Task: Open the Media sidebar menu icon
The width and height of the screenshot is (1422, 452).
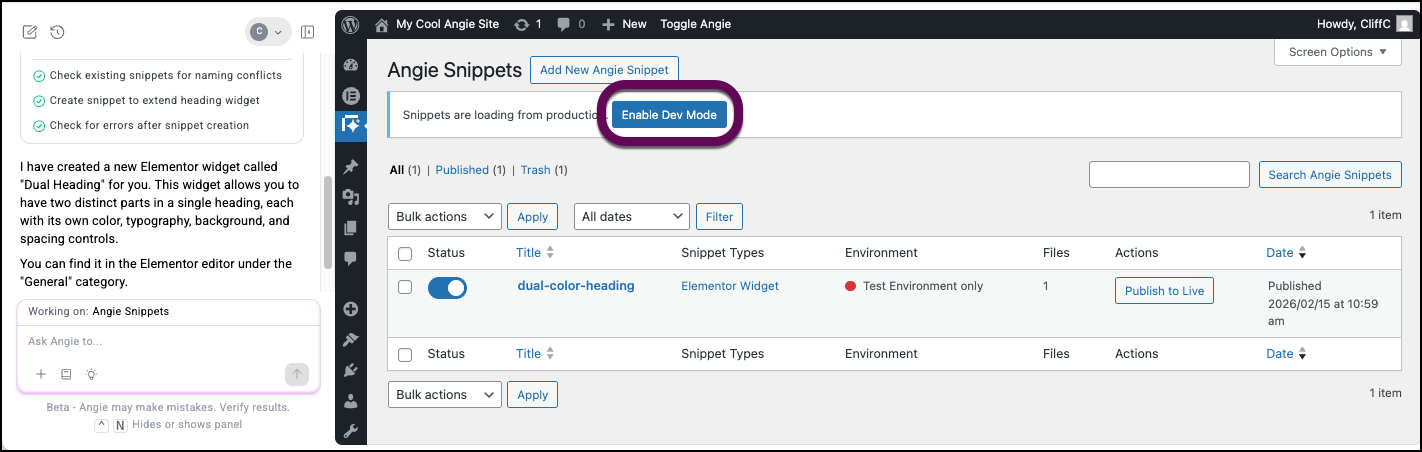Action: (351, 197)
